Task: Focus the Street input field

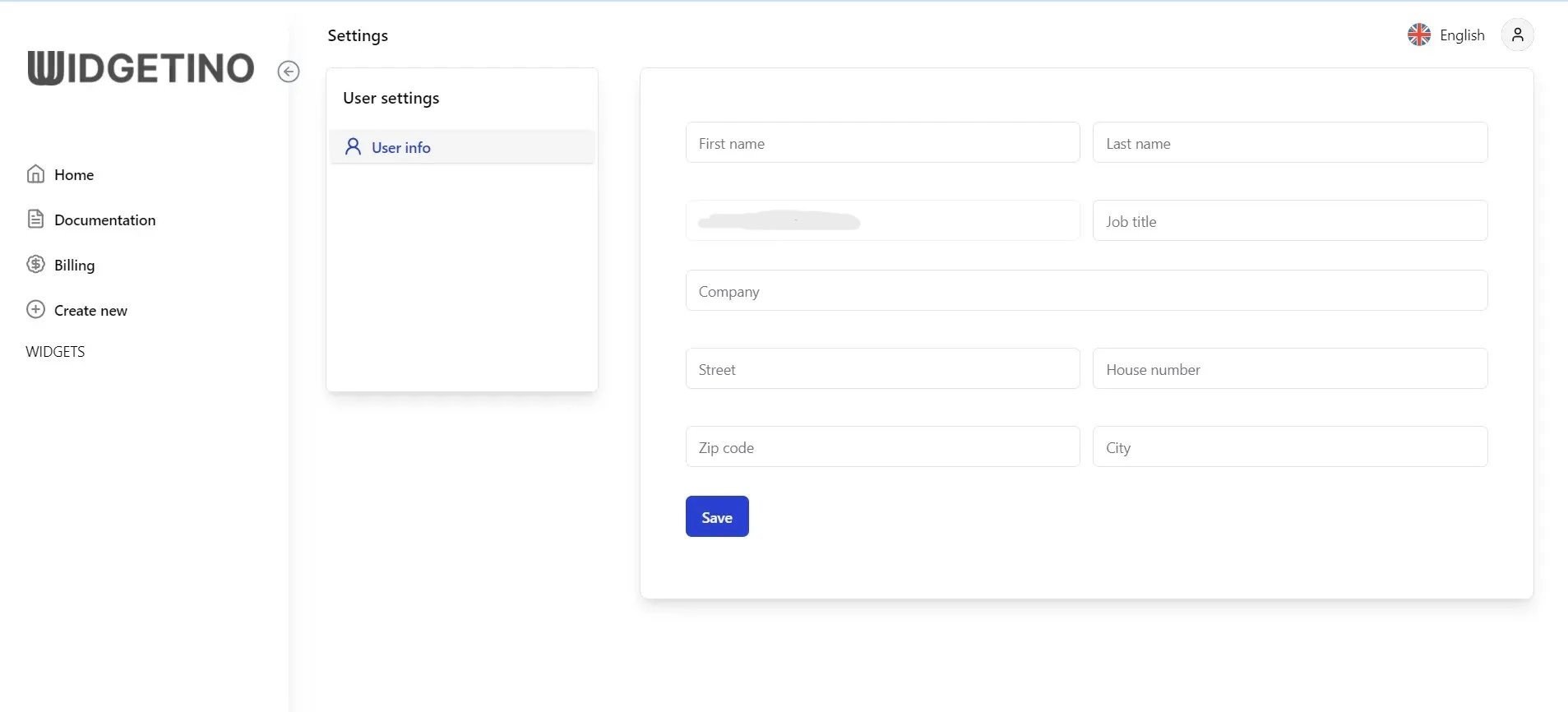Action: coord(882,369)
